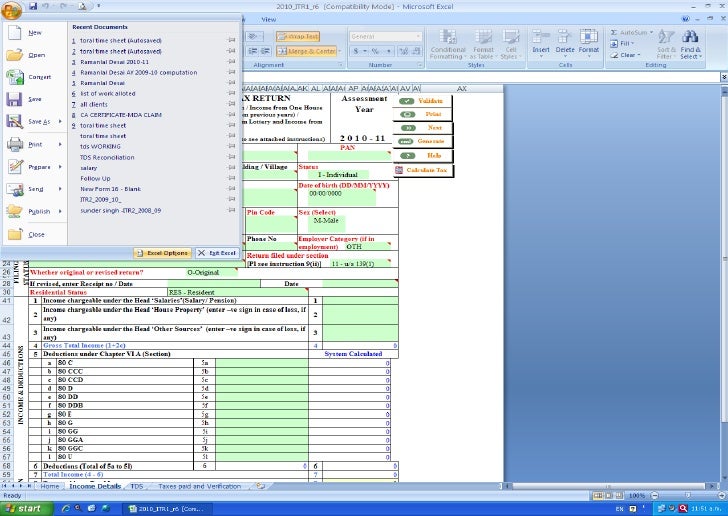The image size is (728, 516).
Task: Toggle pin for 'tds WORKING' document
Action: click(232, 146)
